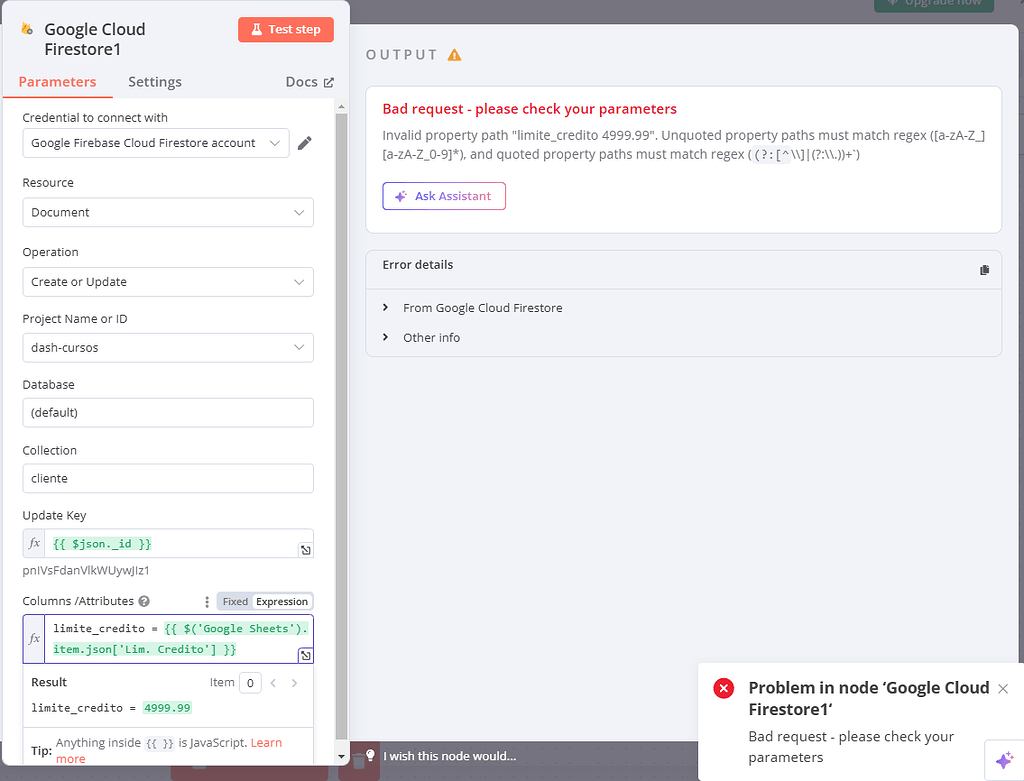The image size is (1024, 781).
Task: Open expression editor icon beside Update Key
Action: (x=306, y=549)
